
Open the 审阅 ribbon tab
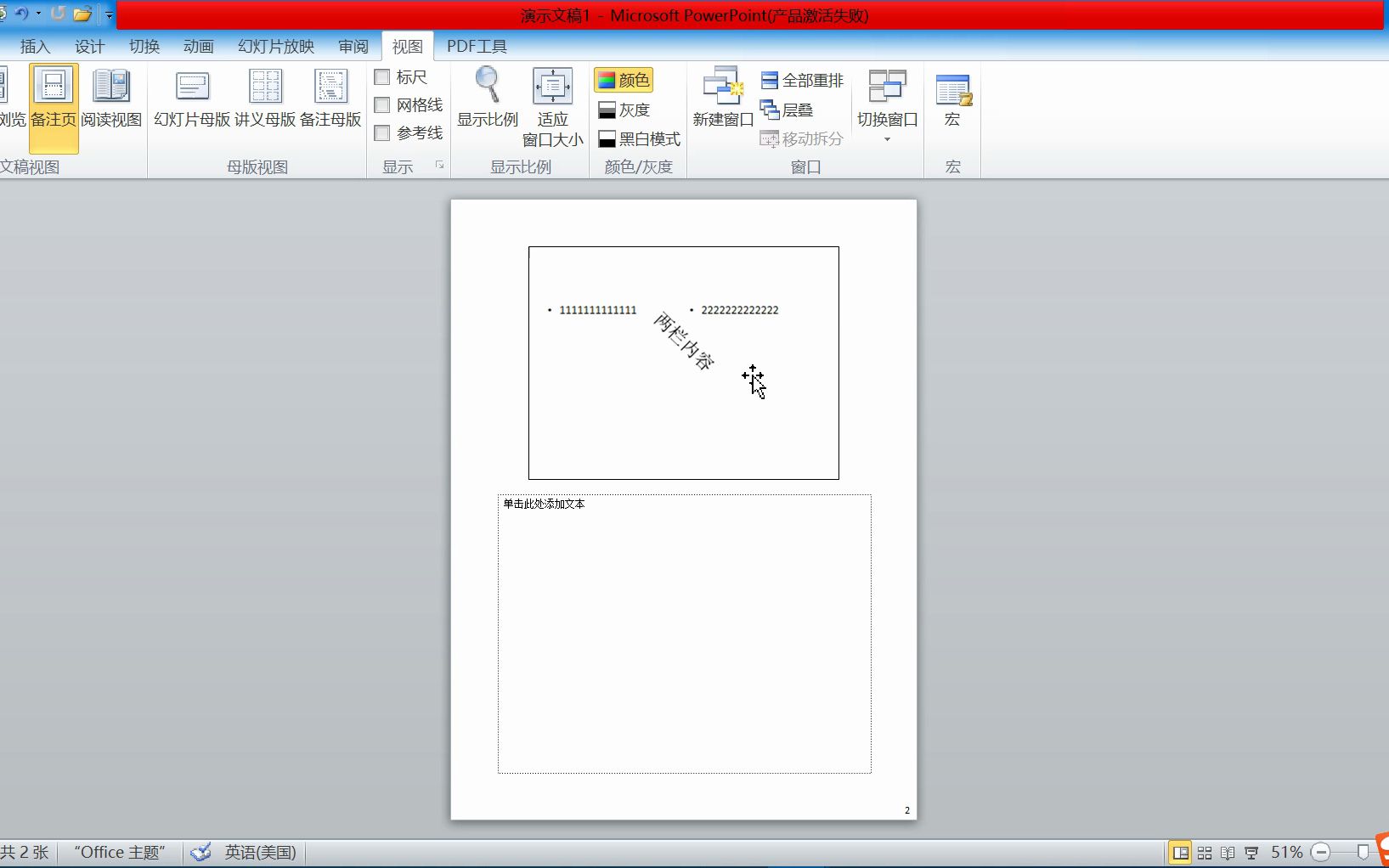coord(353,47)
